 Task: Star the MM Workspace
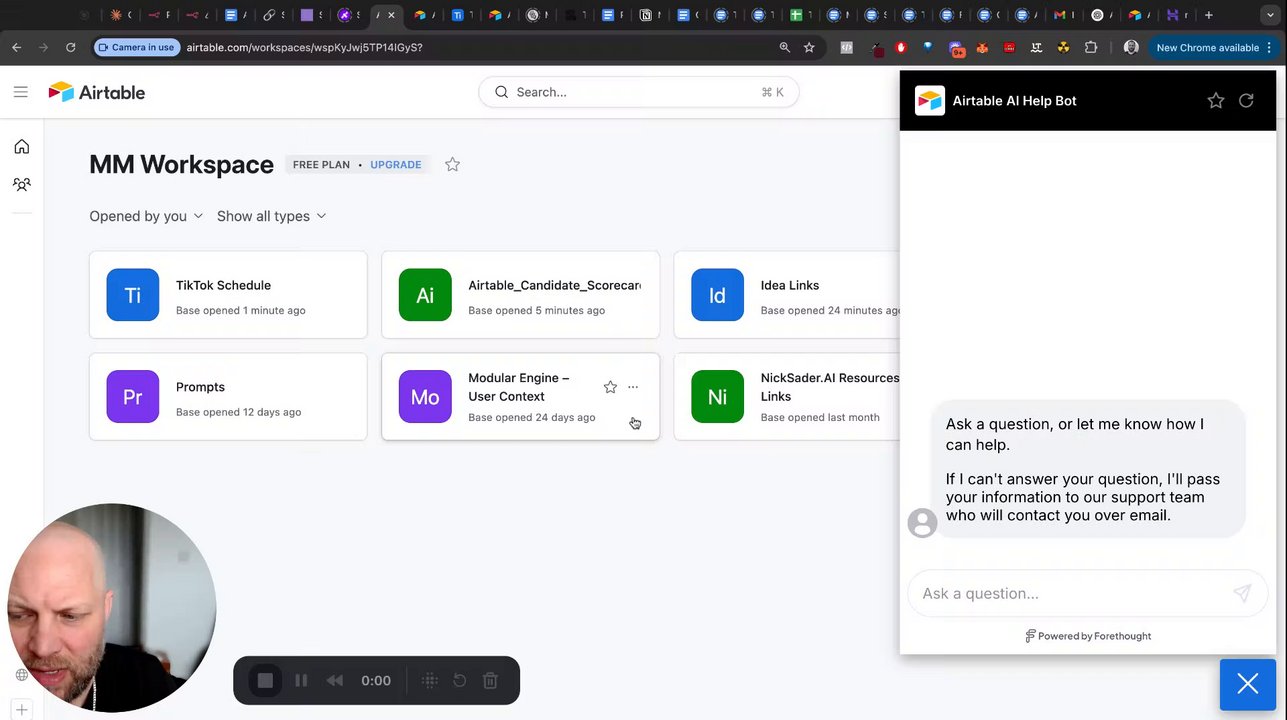point(452,164)
